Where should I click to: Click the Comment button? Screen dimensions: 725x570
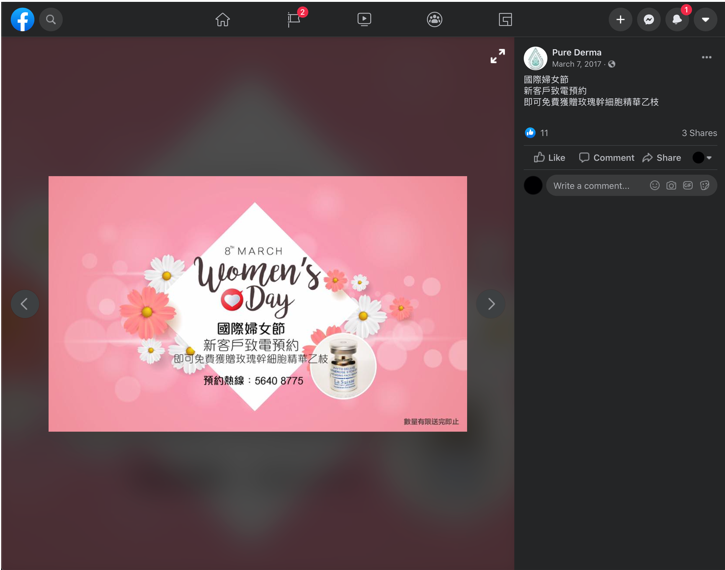coord(606,158)
